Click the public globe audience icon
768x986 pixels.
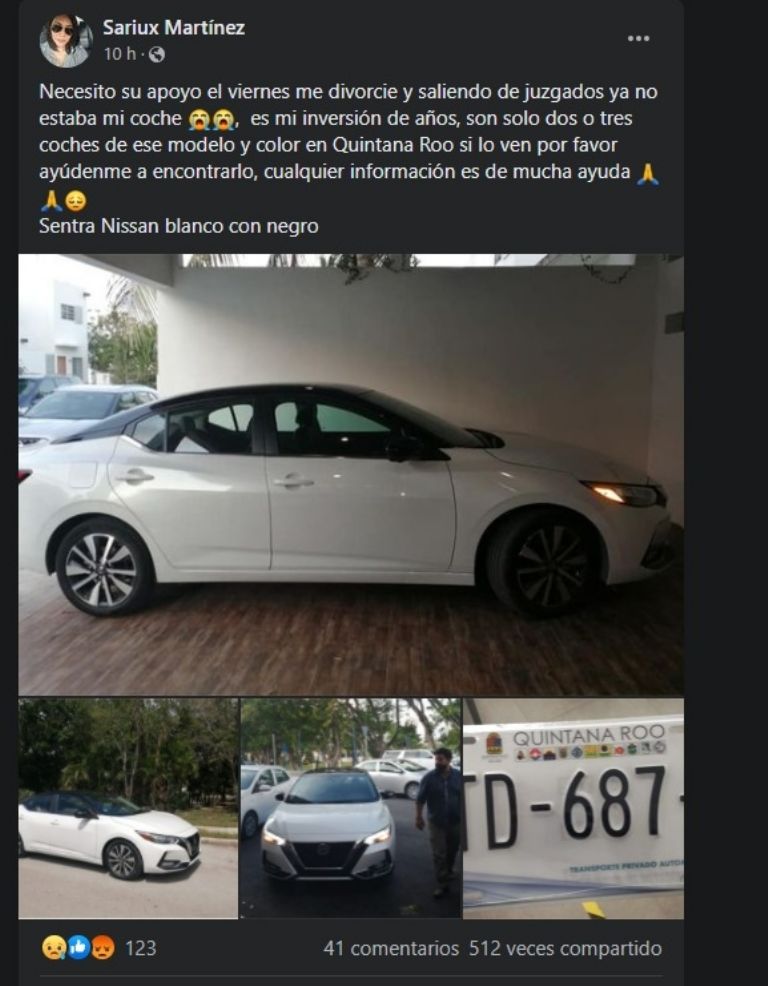click(x=157, y=55)
